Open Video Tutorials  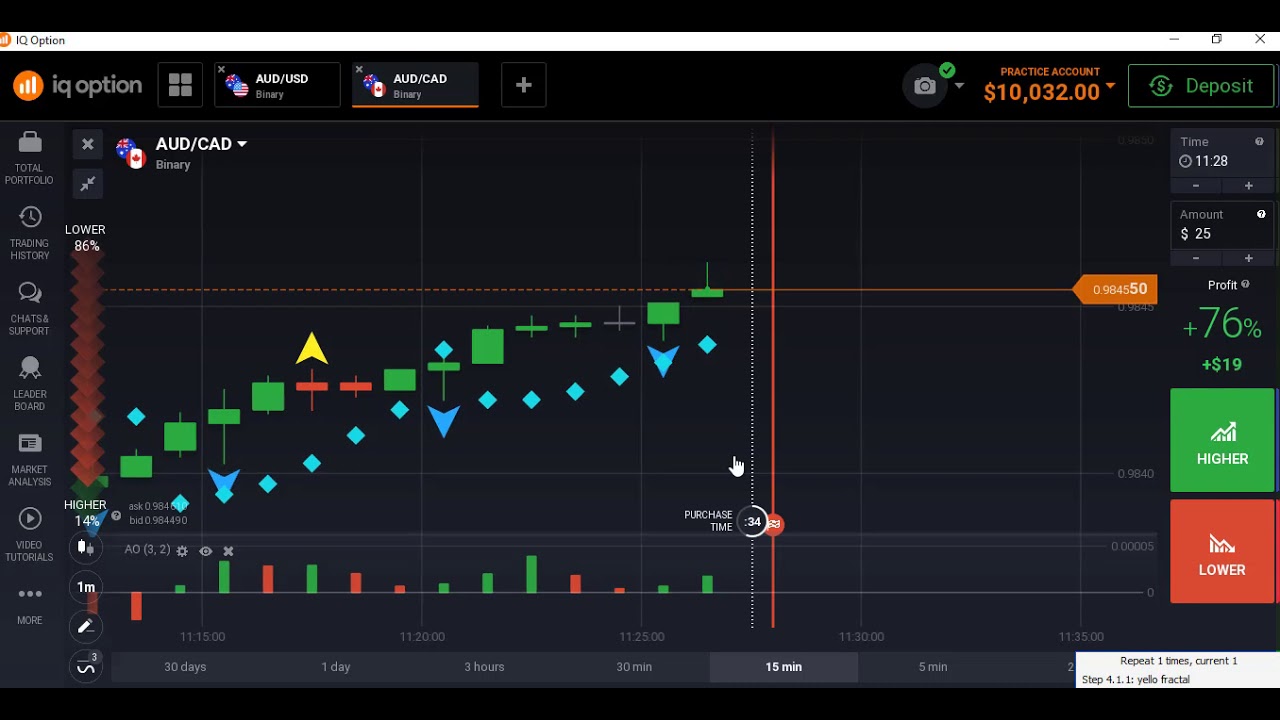(x=29, y=536)
